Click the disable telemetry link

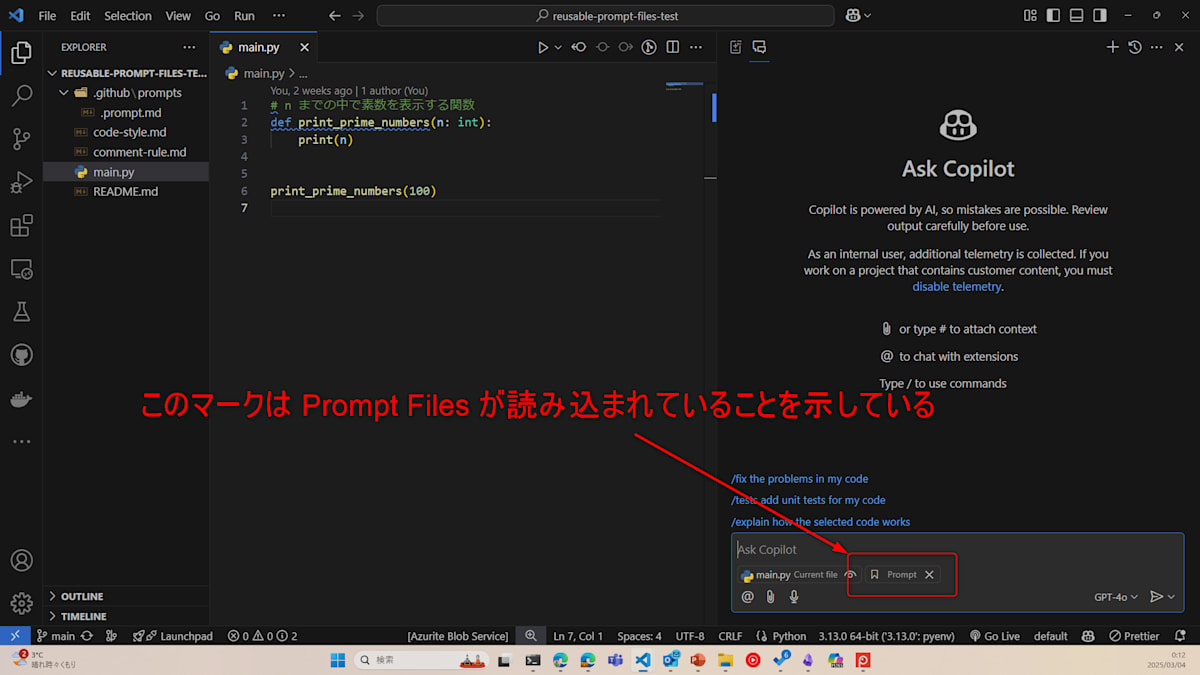(956, 286)
